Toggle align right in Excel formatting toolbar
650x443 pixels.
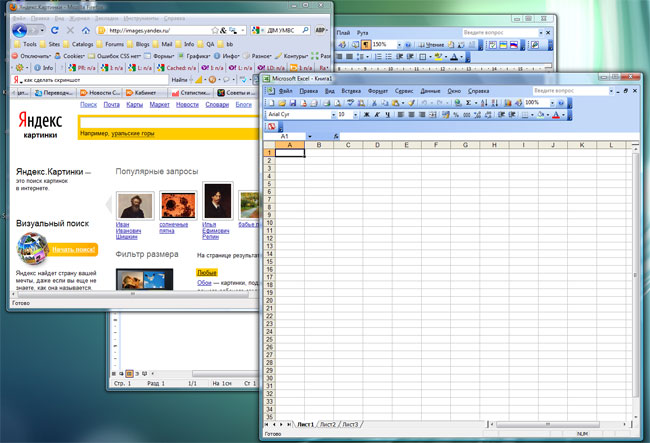(x=422, y=115)
